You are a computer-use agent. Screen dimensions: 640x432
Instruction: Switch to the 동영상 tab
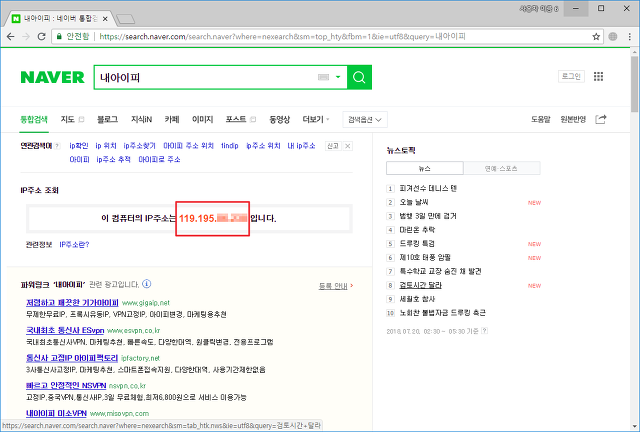point(279,119)
